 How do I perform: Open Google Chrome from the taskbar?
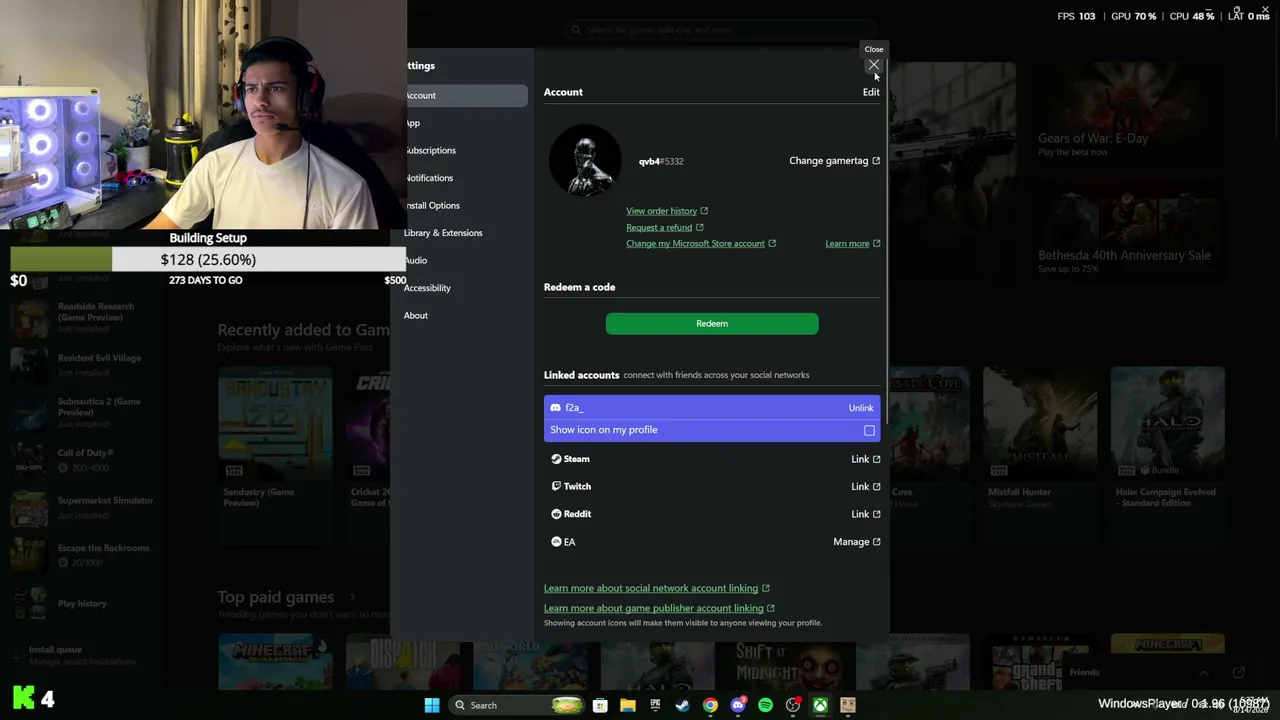(x=710, y=705)
